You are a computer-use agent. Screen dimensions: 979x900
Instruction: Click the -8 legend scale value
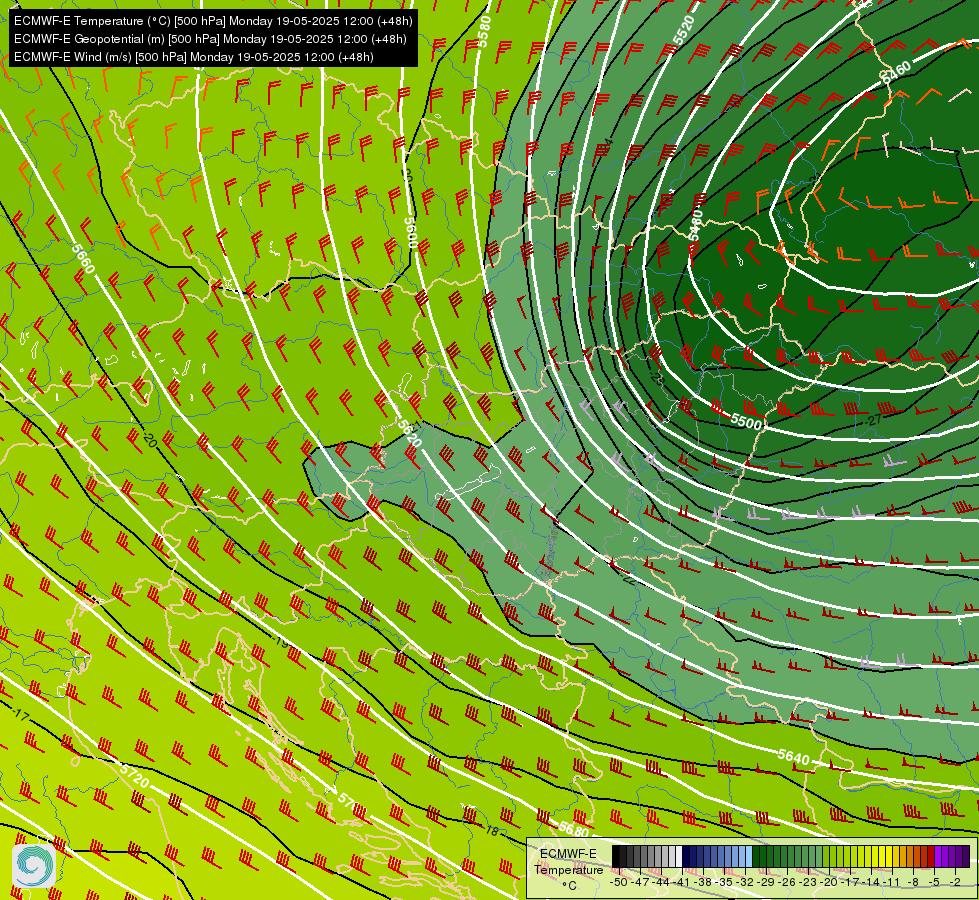tap(913, 882)
